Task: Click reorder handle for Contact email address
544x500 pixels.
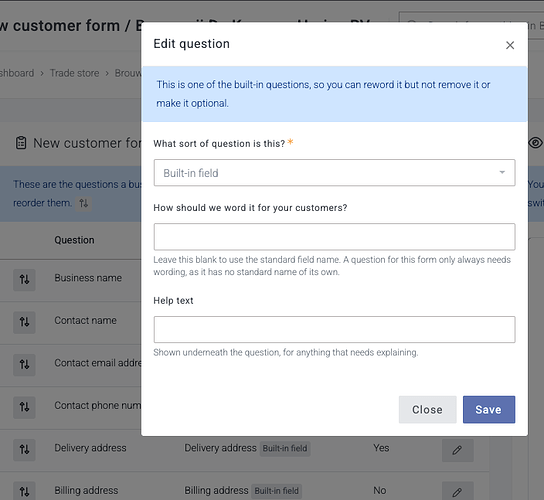Action: pos(24,365)
